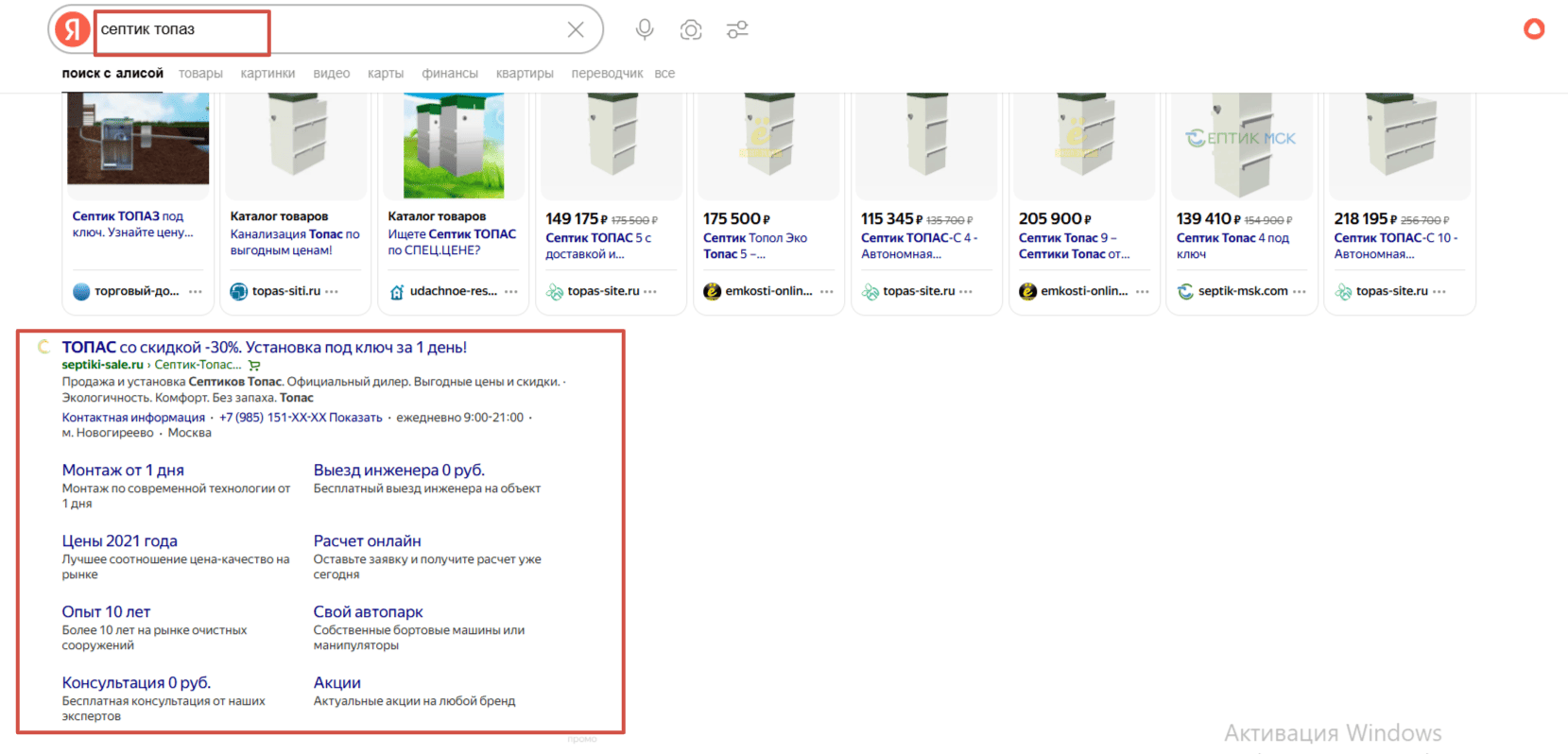Open 'Септик Топас 9 – Септики Топас от...' listing

point(1074,246)
